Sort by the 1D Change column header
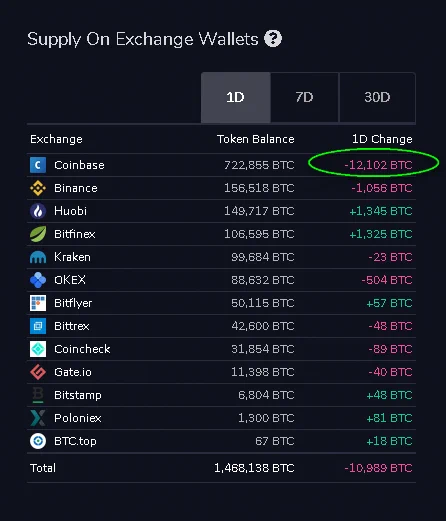The image size is (446, 521). coord(382,139)
